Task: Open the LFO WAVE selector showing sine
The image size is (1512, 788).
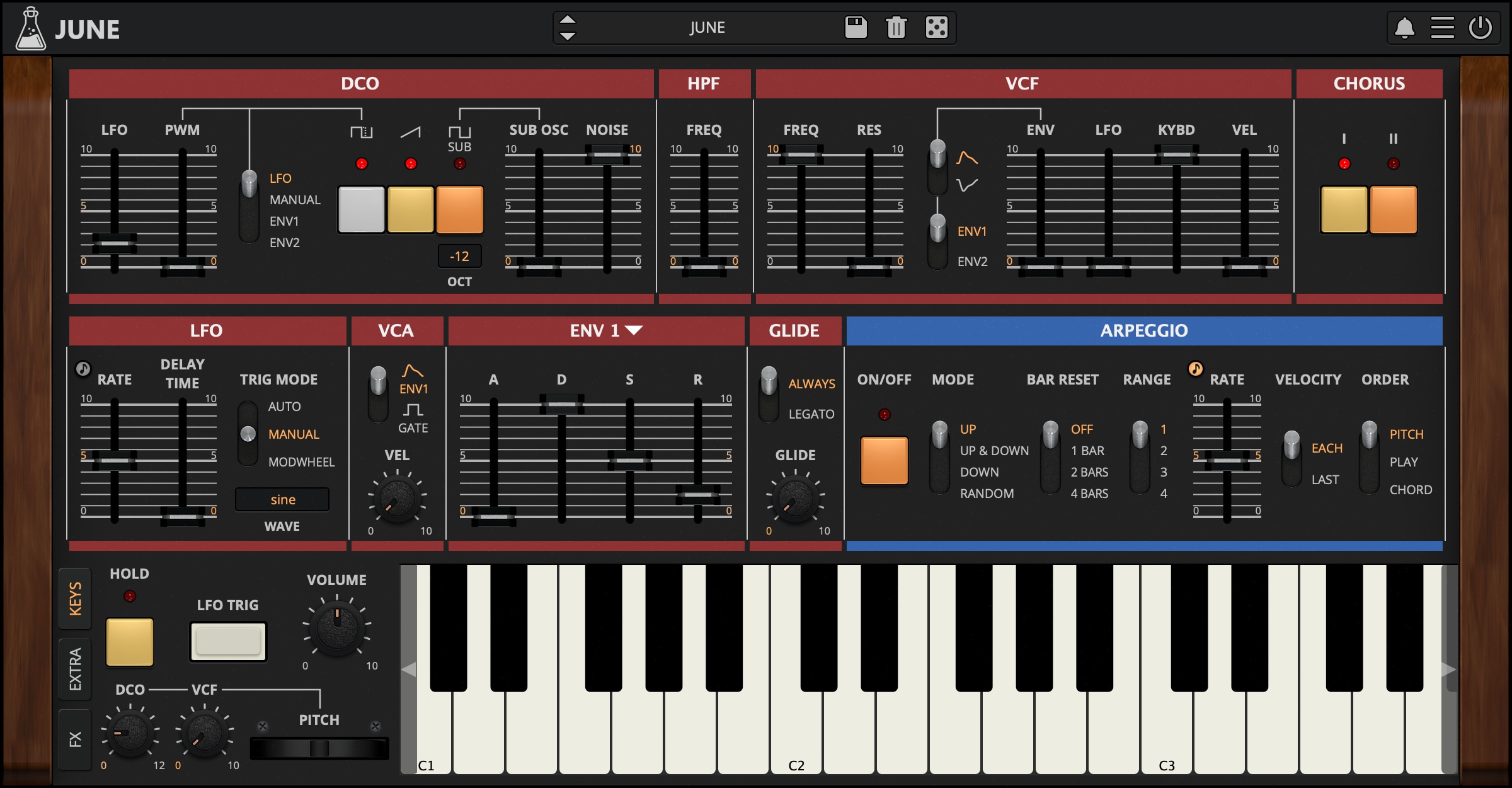Action: [282, 499]
